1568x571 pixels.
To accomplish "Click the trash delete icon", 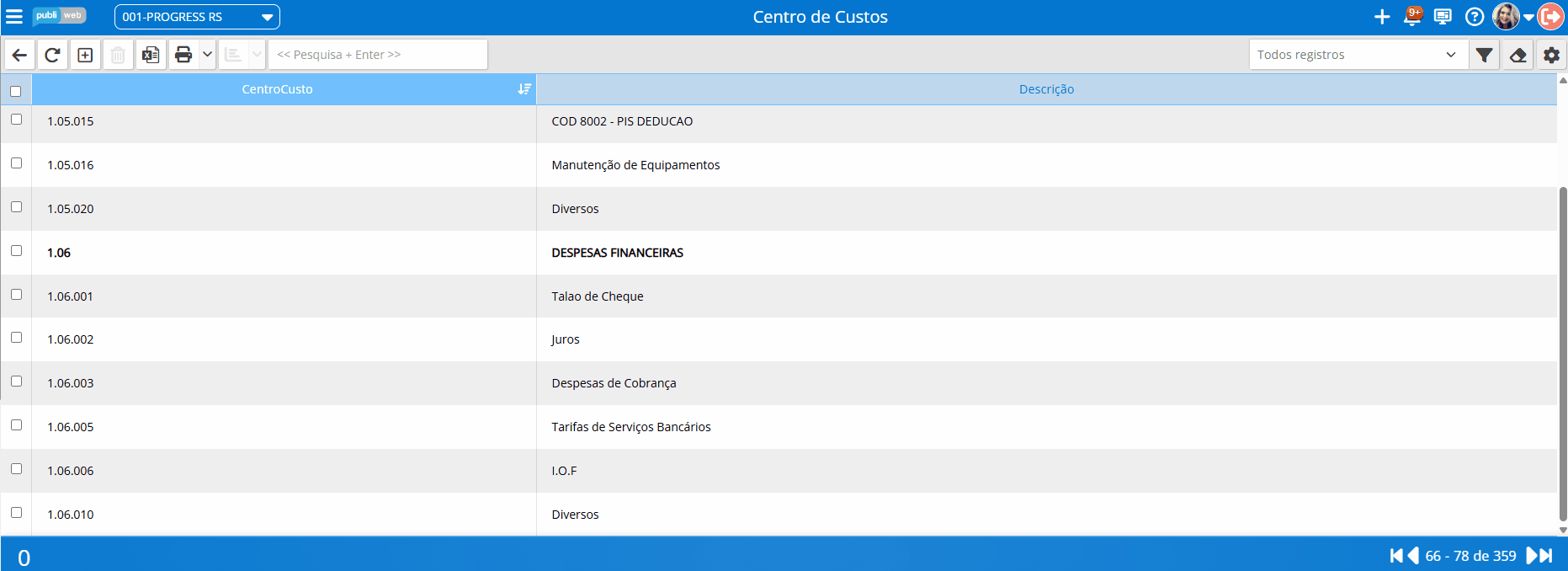I will click(x=118, y=55).
